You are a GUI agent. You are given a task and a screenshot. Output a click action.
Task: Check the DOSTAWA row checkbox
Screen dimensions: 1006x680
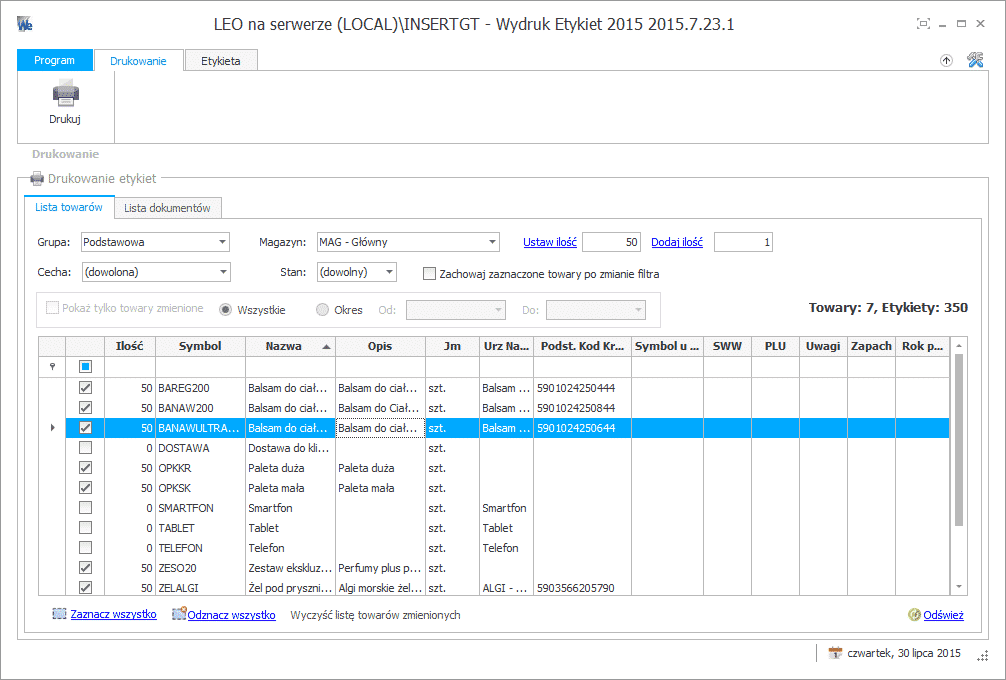click(x=85, y=447)
